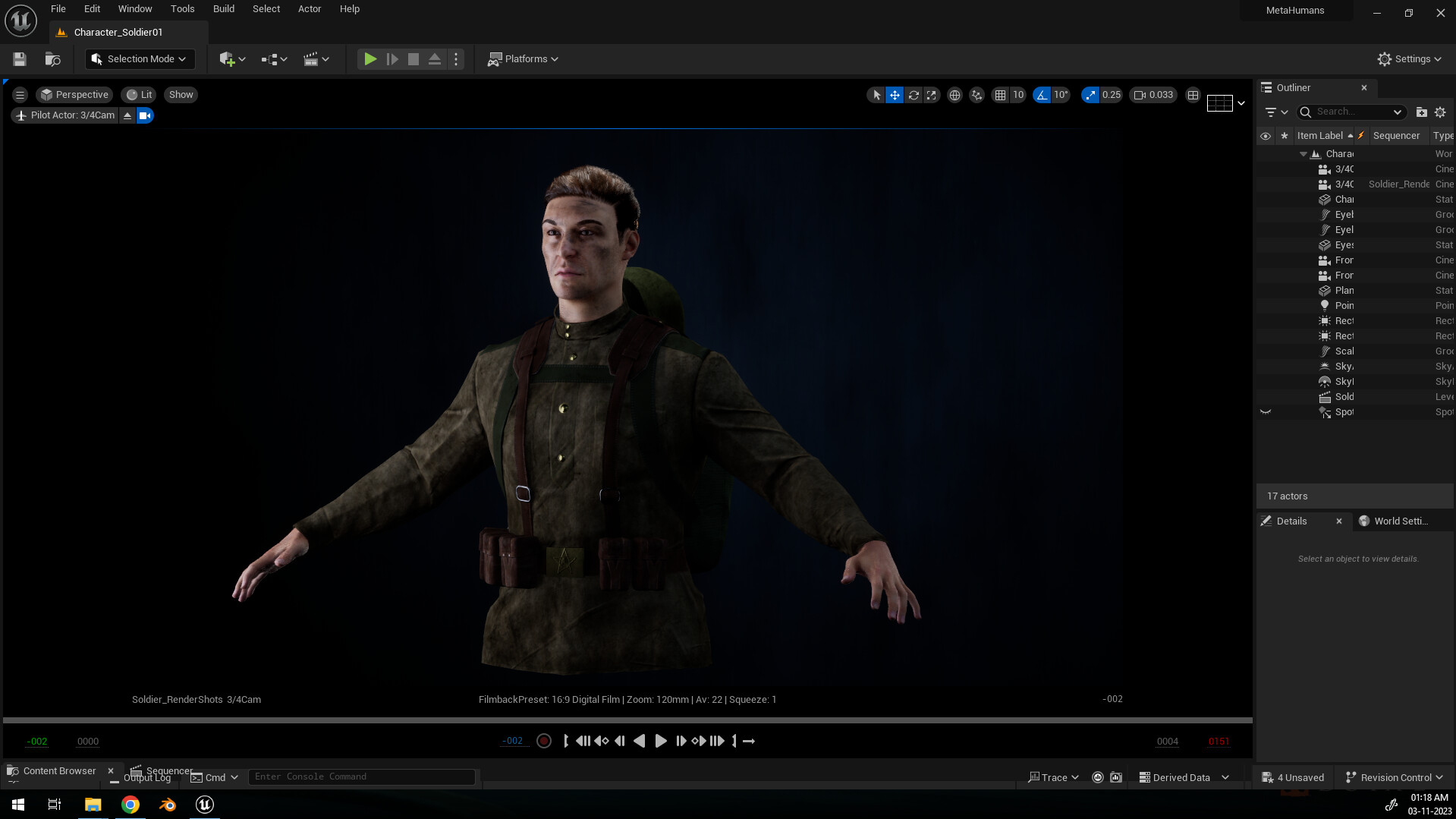Unhide the SpotLight with its closed-eye toggle

pyautogui.click(x=1265, y=411)
